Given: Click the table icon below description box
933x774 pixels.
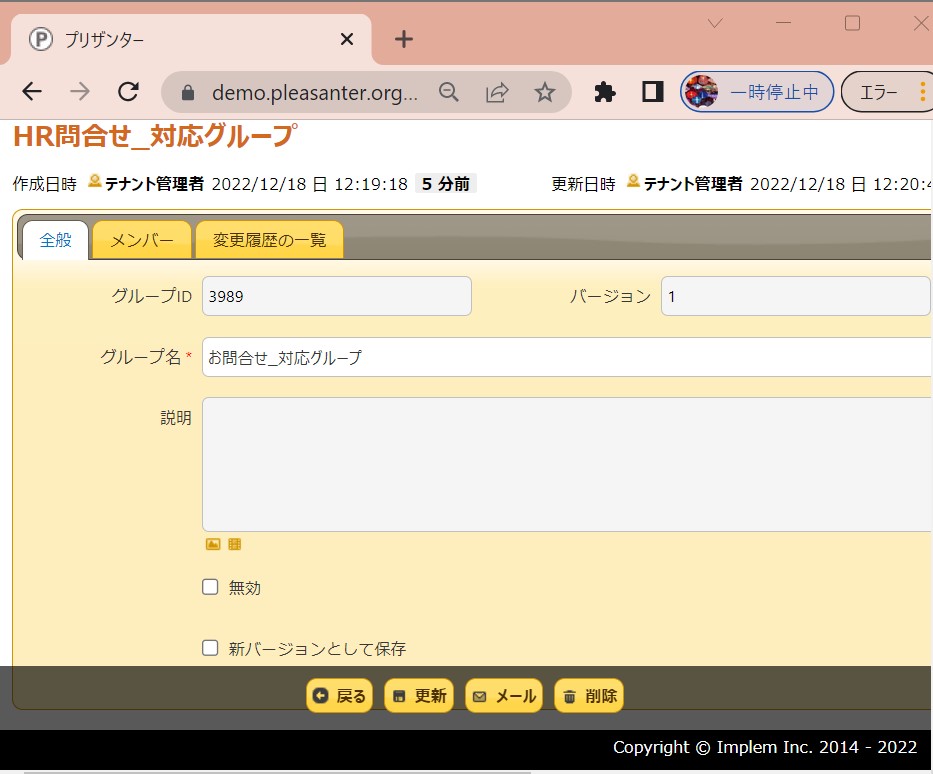Looking at the screenshot, I should [235, 544].
